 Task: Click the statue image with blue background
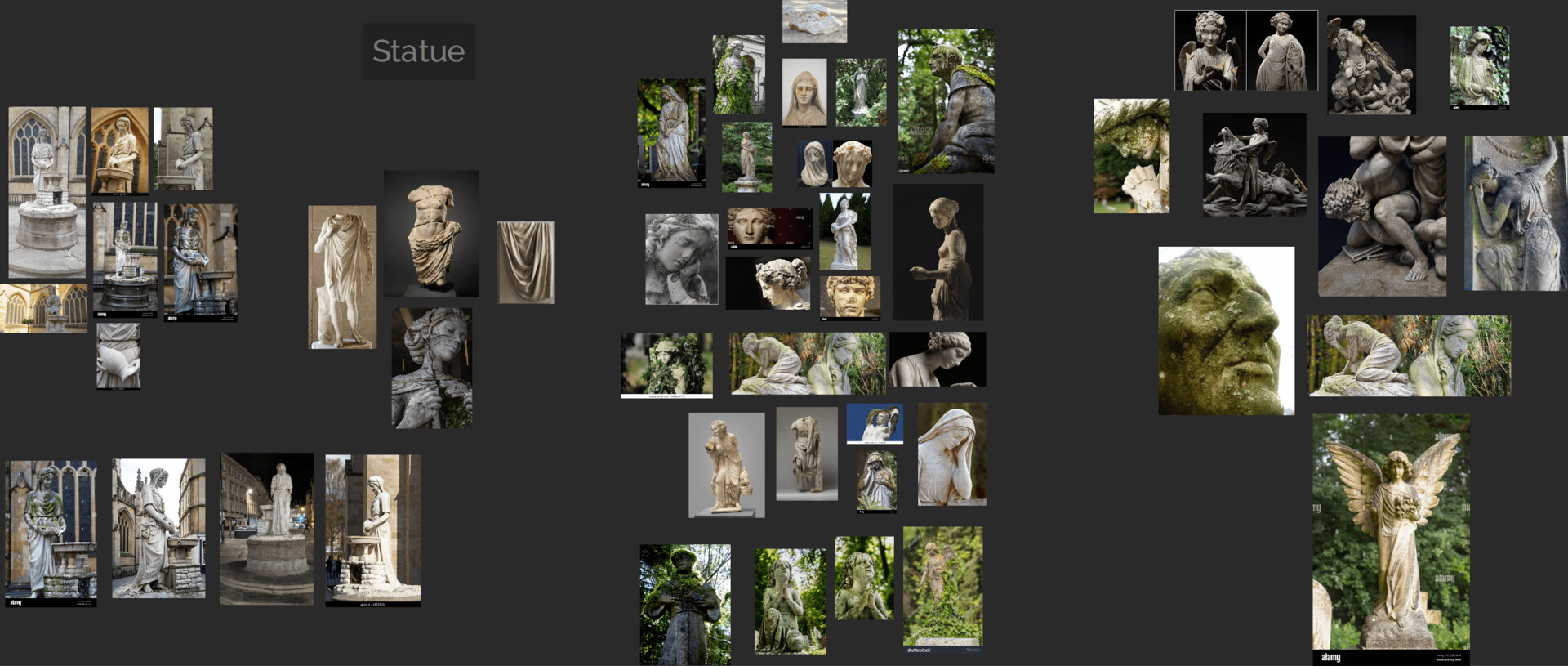coord(875,423)
